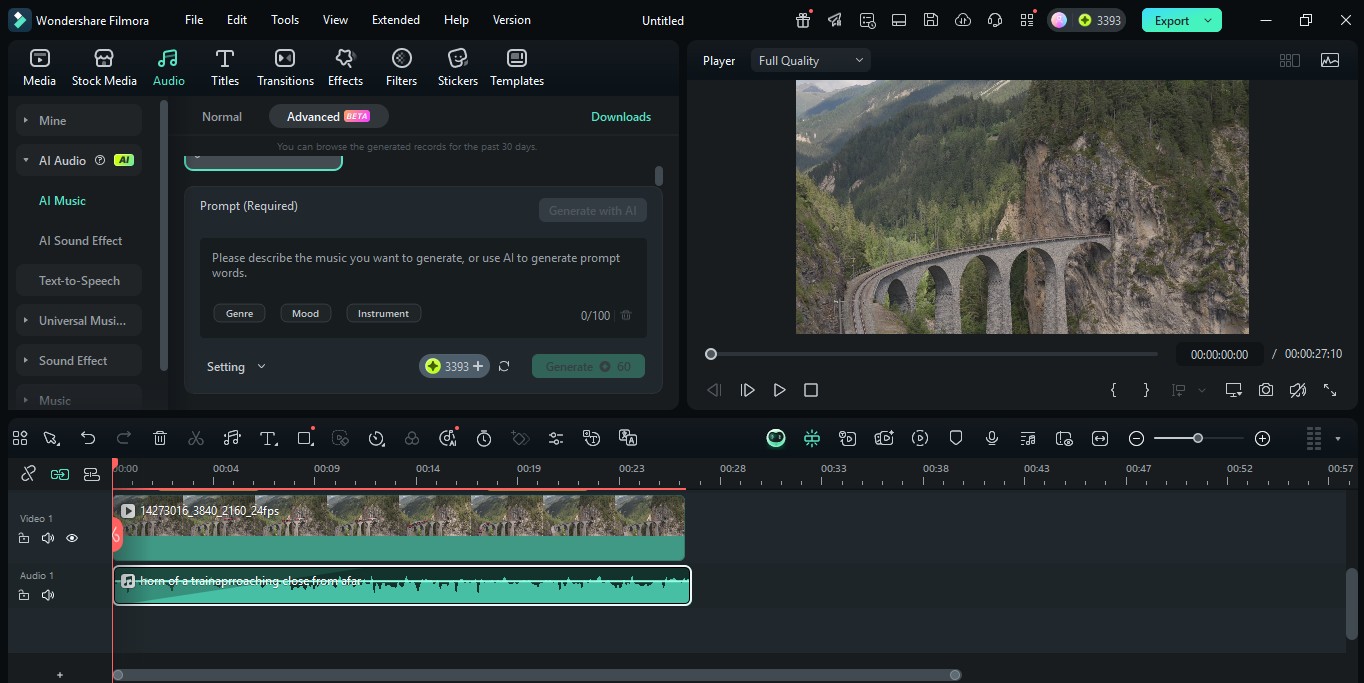Select Text-to-Speech in sidebar
Viewport: 1364px width, 683px height.
click(x=79, y=280)
